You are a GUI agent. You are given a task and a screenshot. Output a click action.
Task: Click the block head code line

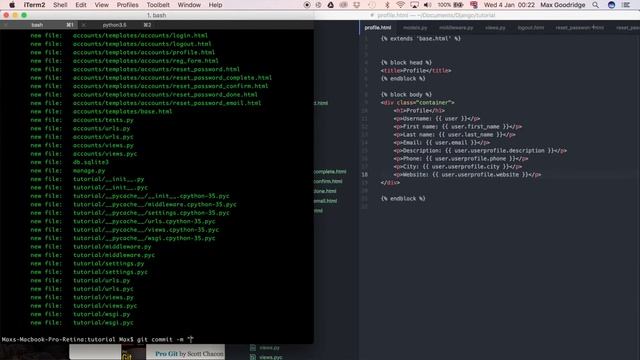[406, 62]
